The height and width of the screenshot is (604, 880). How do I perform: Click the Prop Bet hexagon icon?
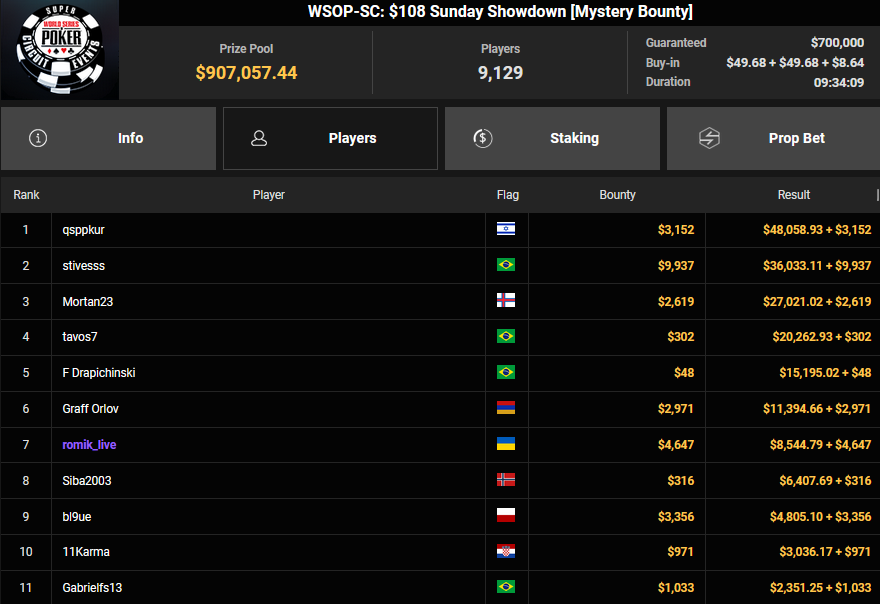[x=708, y=138]
